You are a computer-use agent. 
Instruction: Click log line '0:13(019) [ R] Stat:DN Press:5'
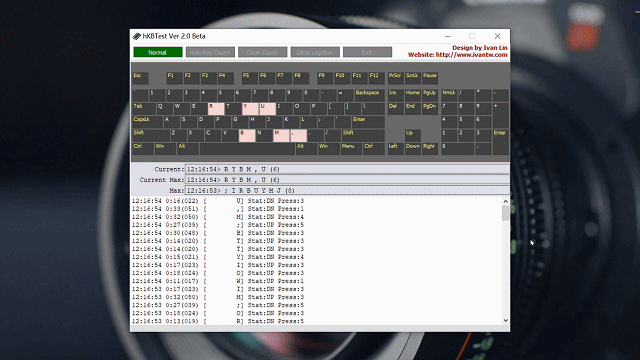tap(218, 321)
